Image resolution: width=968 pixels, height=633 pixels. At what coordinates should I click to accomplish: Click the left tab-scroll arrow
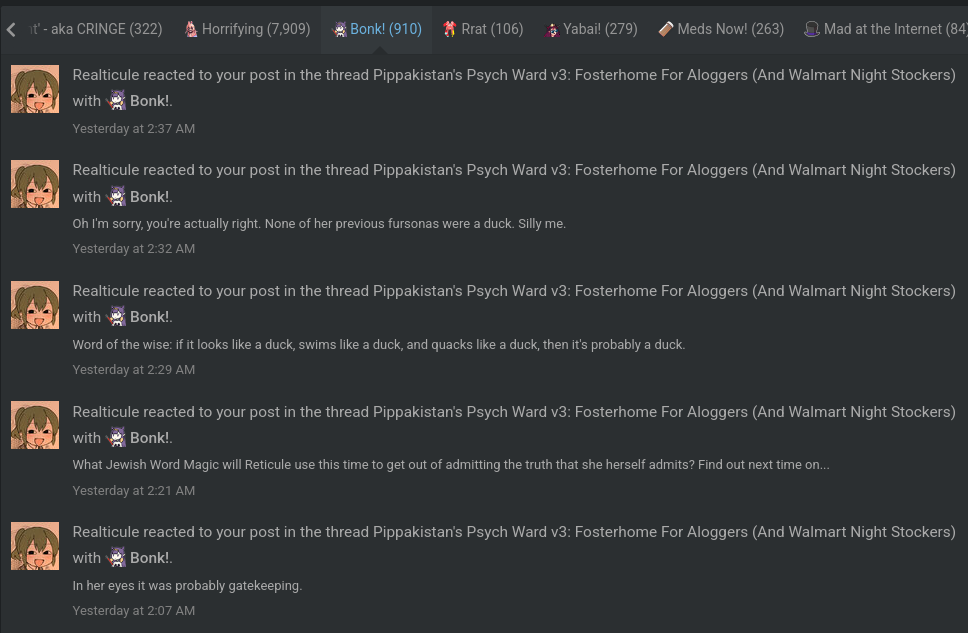coord(11,29)
